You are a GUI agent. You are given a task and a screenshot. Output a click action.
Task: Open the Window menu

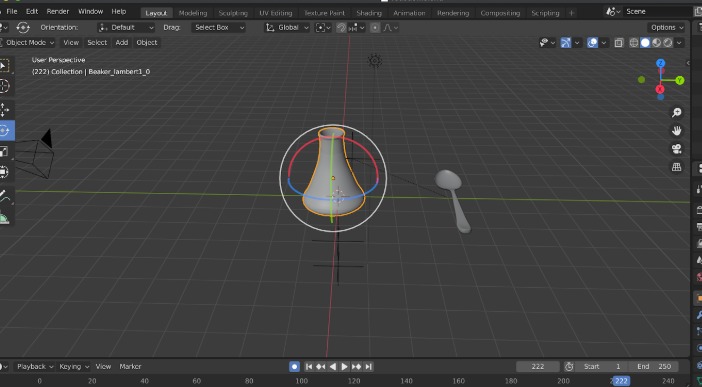(x=90, y=12)
